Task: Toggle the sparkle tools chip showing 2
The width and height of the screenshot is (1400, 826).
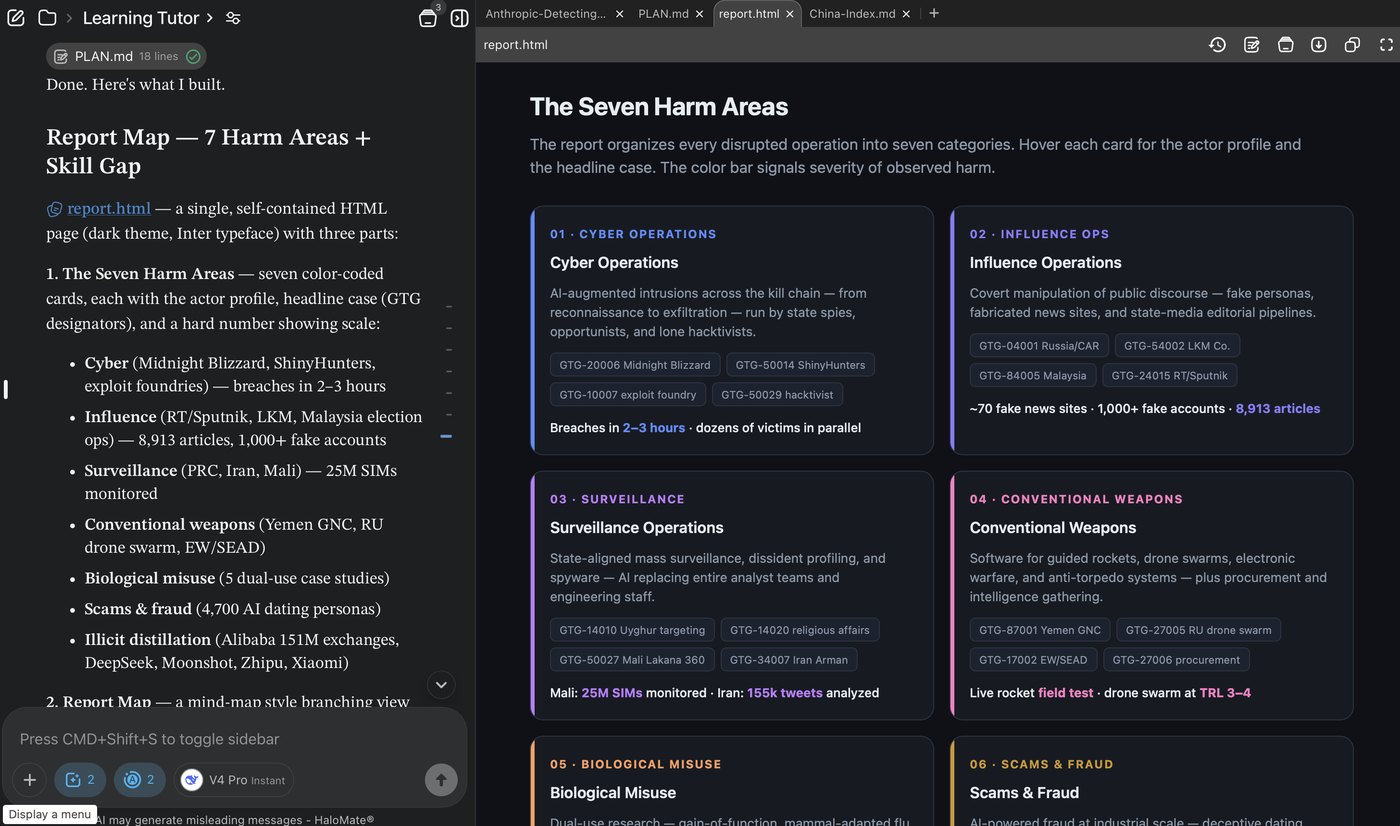Action: click(80, 780)
